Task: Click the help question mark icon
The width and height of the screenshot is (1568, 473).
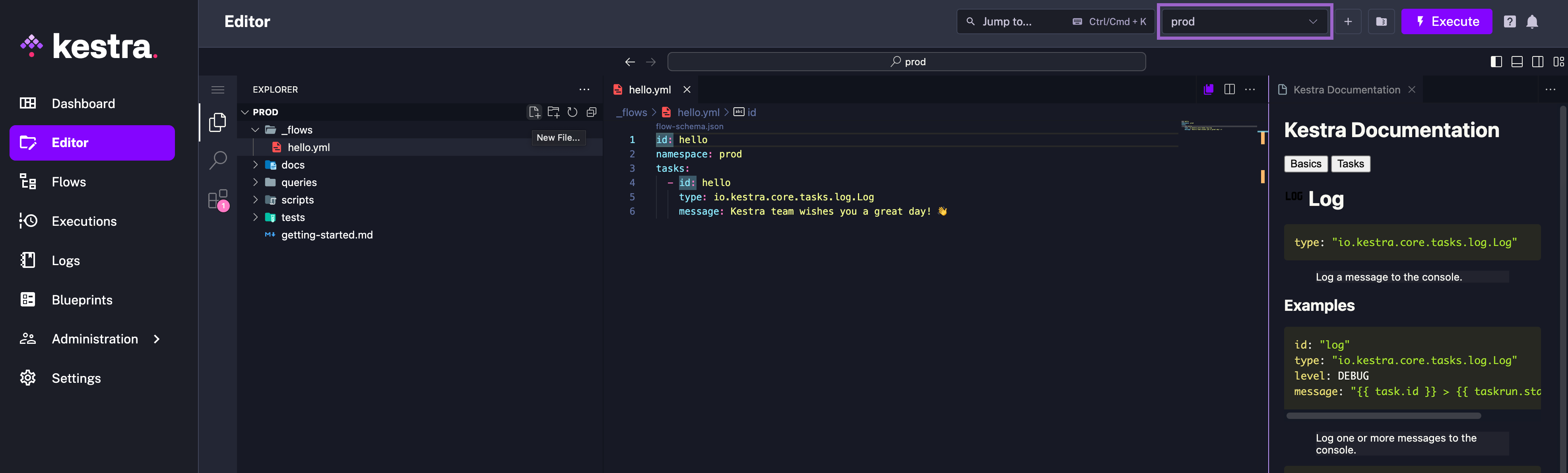Action: (x=1510, y=22)
